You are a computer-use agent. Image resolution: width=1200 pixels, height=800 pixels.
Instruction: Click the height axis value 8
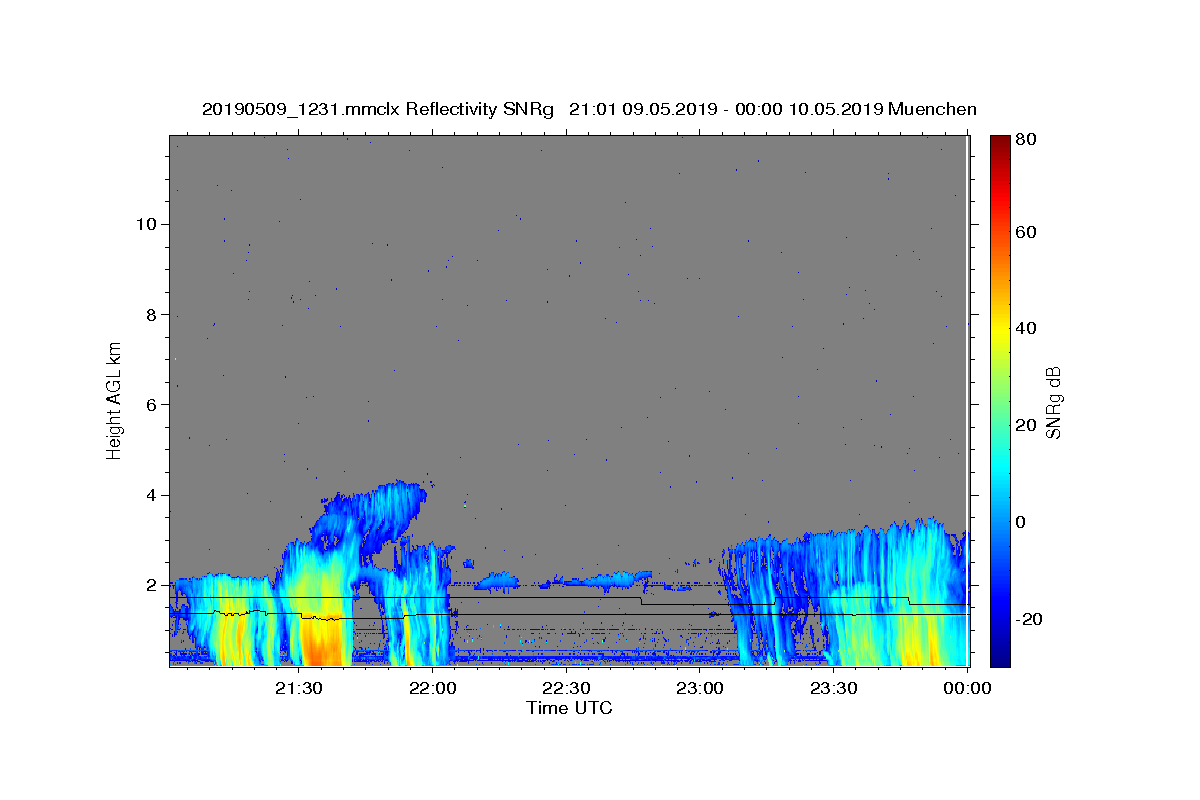(153, 314)
